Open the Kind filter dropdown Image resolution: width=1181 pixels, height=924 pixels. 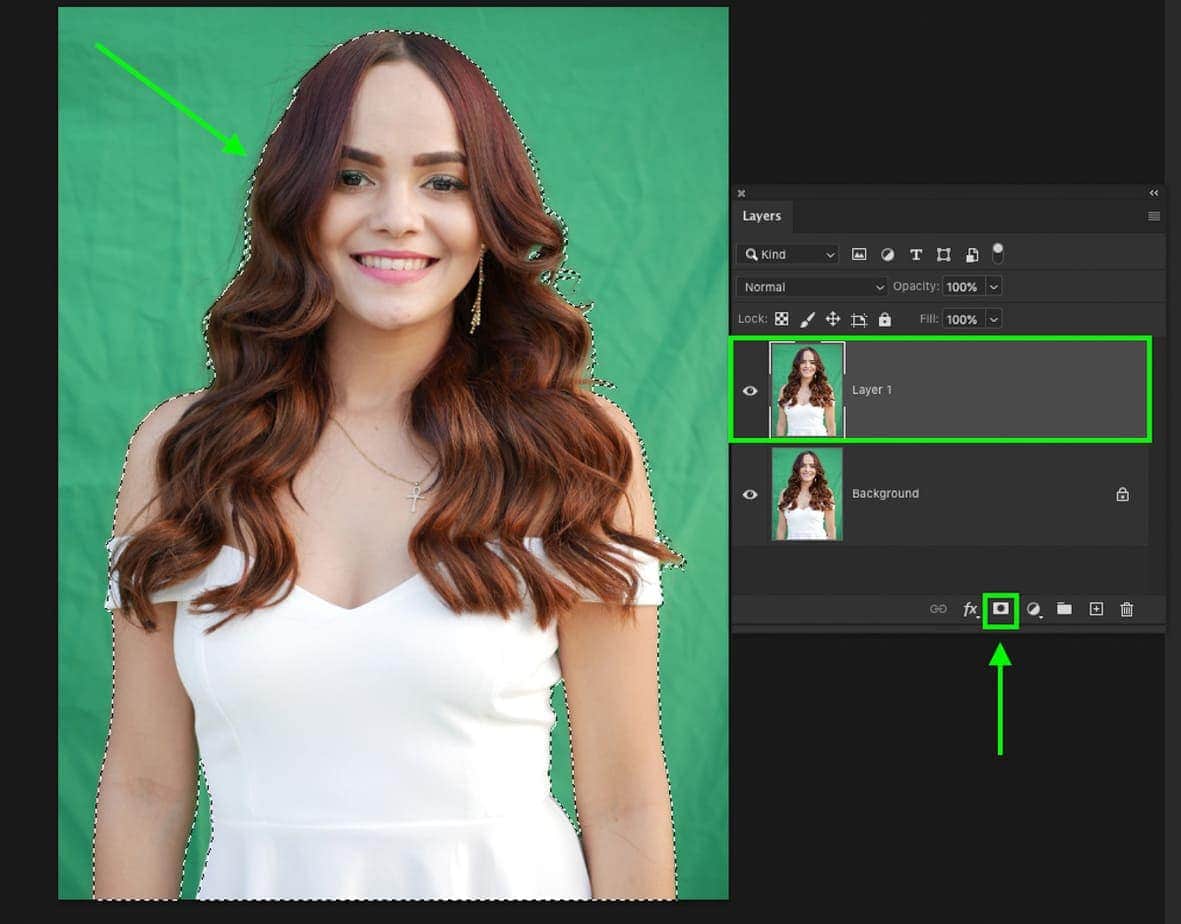(x=788, y=255)
